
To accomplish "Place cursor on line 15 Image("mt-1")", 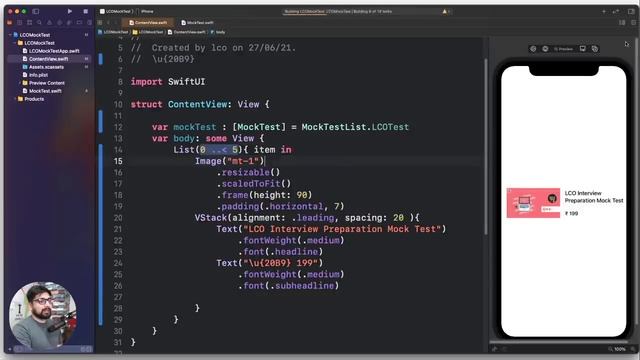I will 230,161.
